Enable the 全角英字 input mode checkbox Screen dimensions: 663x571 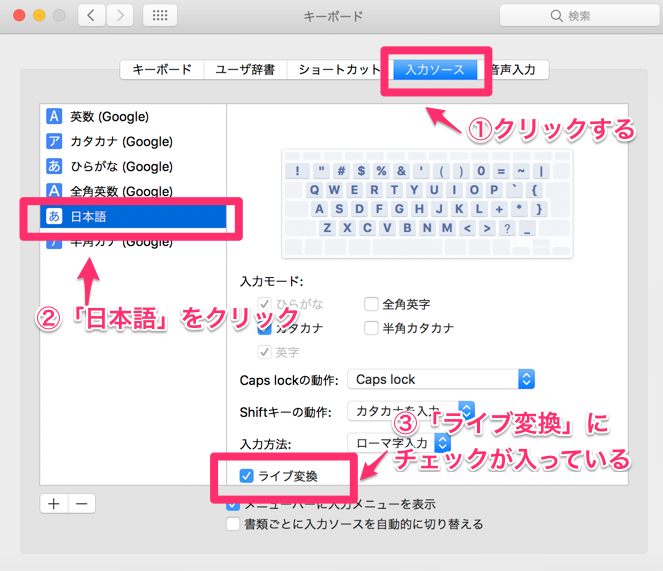pos(371,304)
